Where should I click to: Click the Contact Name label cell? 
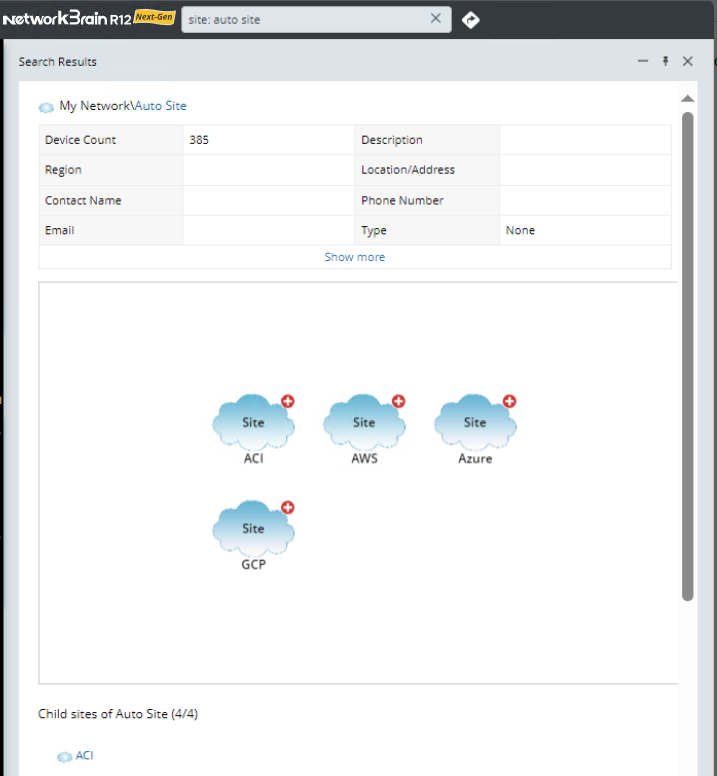coord(111,200)
